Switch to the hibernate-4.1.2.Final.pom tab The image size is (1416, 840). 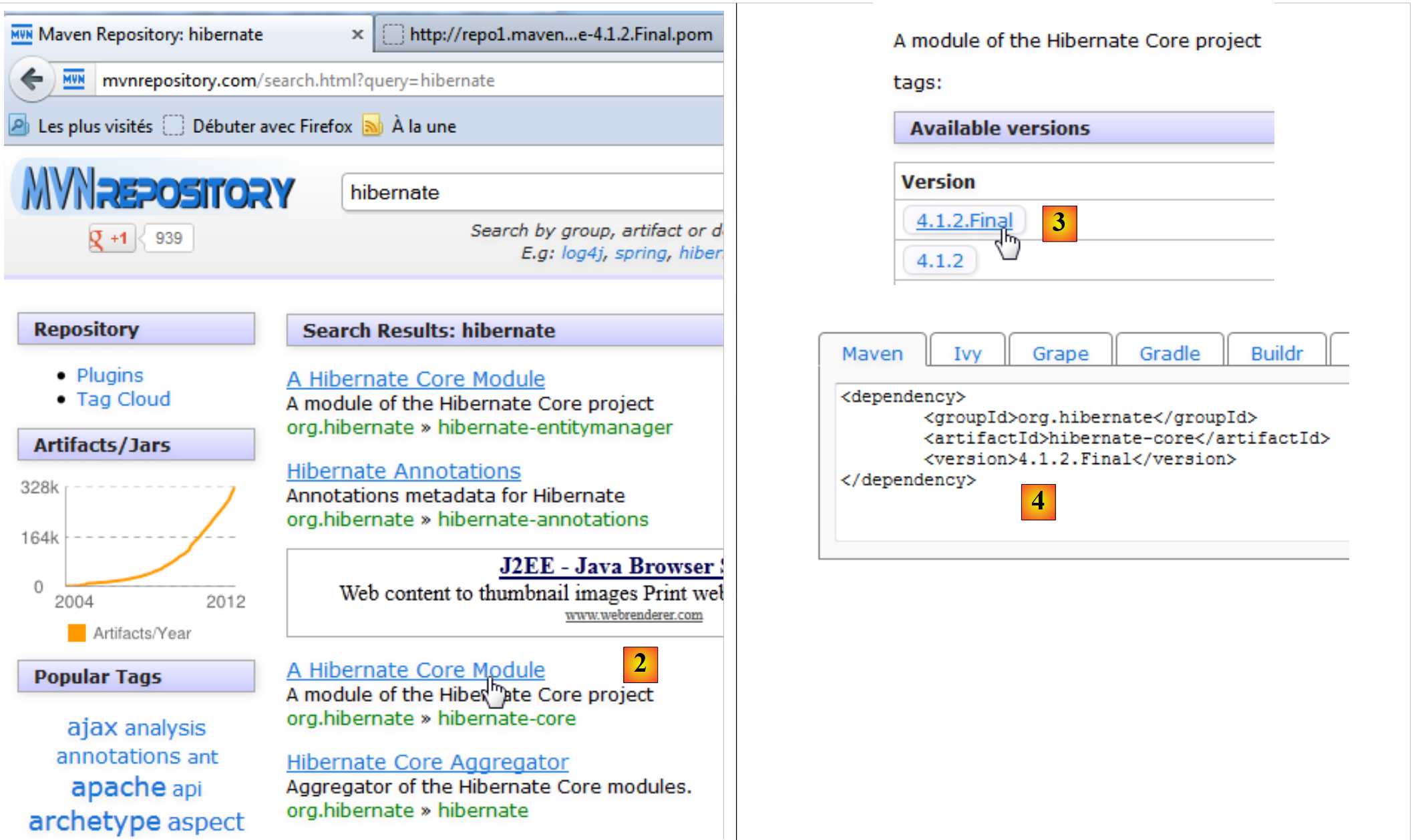click(x=550, y=34)
